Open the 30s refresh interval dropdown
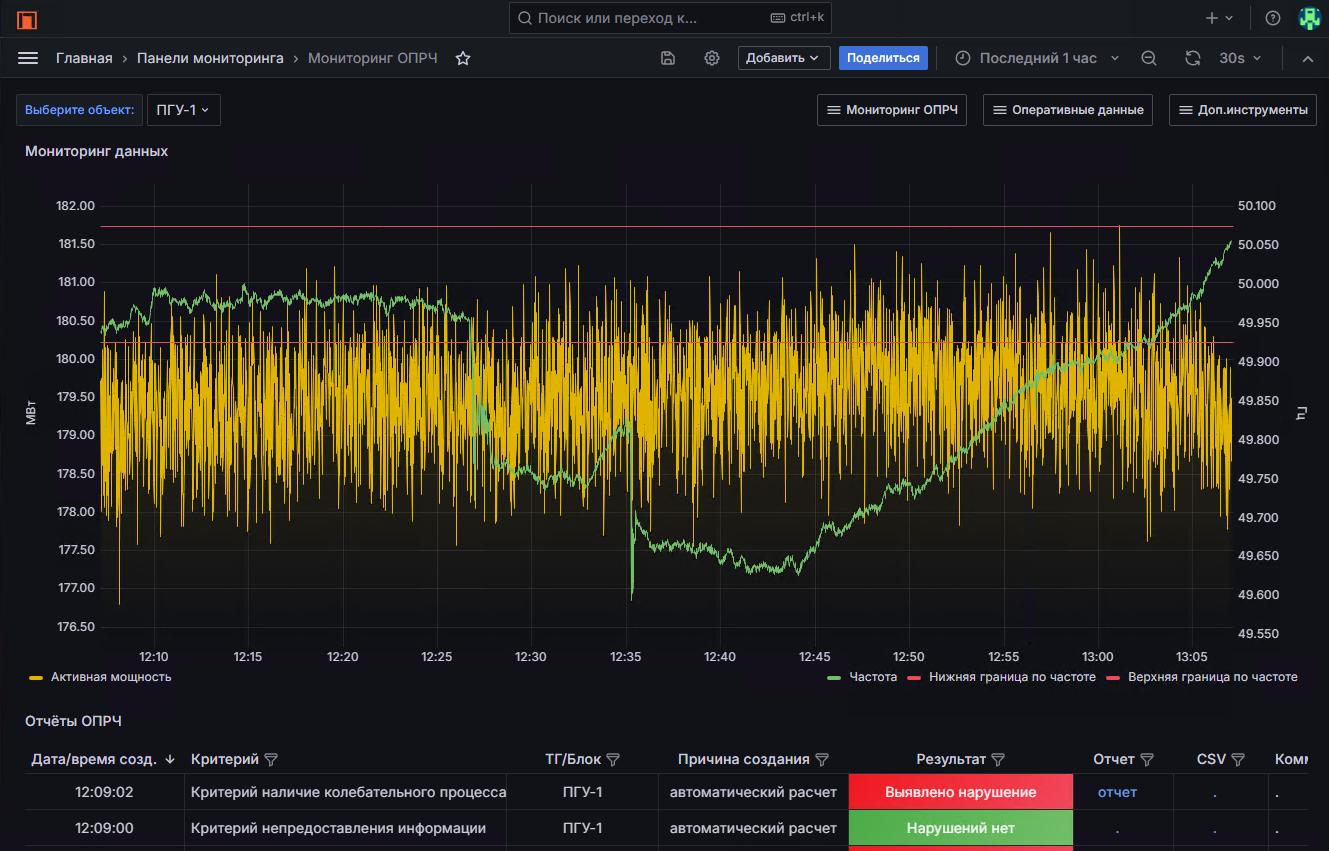 coord(1240,58)
